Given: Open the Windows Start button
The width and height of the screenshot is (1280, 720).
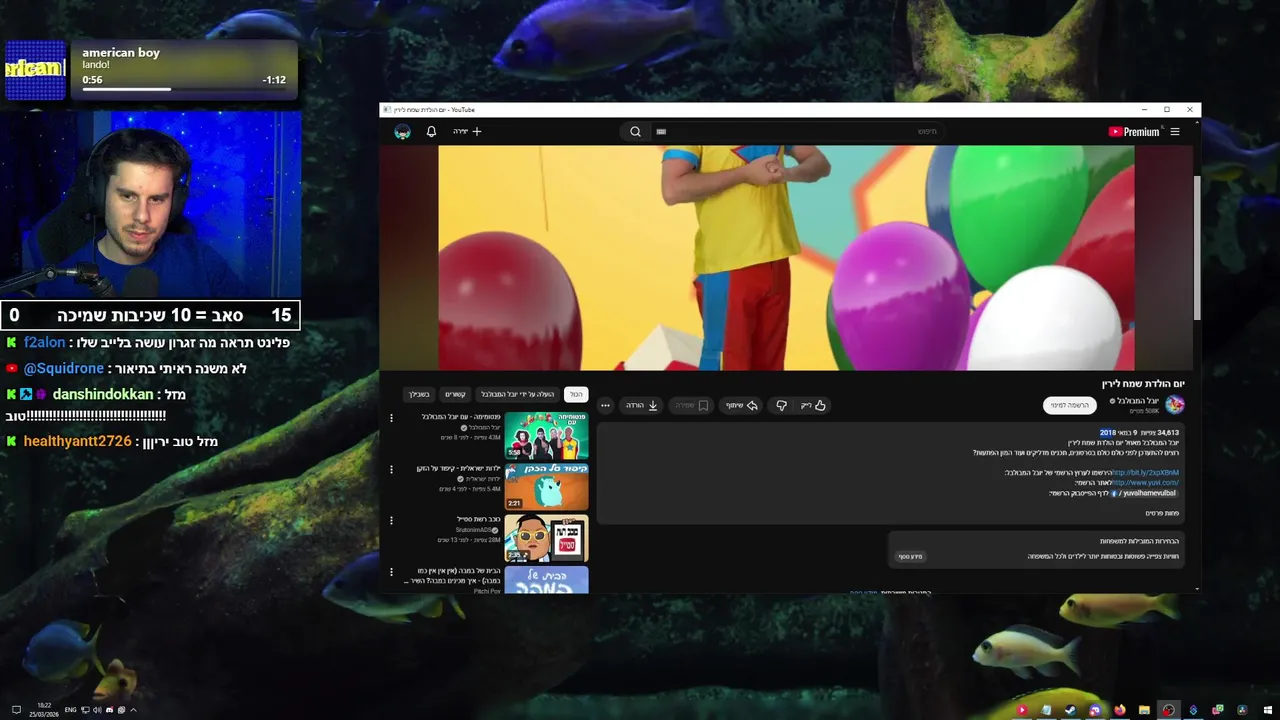Looking at the screenshot, I should 1266,710.
